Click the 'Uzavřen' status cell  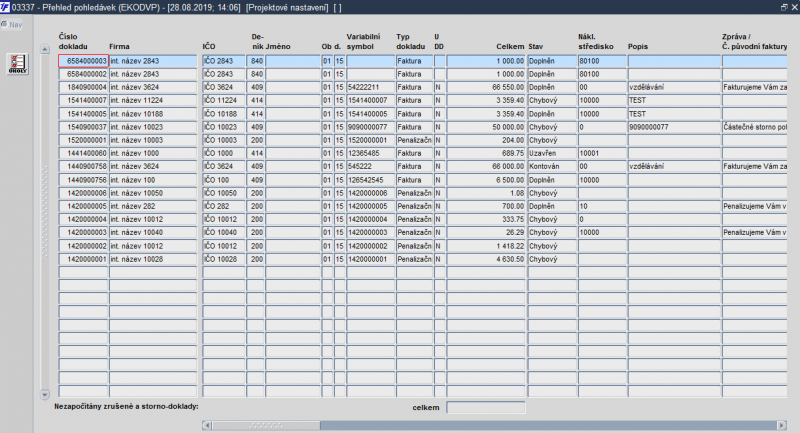[552, 153]
